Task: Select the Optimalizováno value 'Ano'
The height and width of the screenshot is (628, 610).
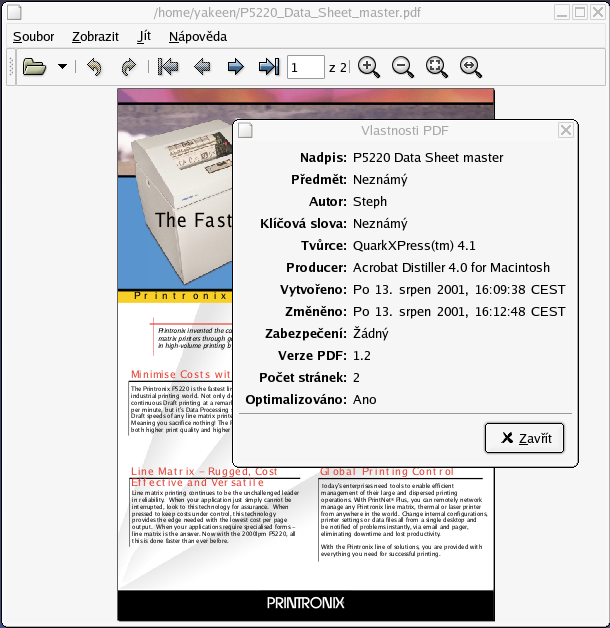Action: pos(364,400)
